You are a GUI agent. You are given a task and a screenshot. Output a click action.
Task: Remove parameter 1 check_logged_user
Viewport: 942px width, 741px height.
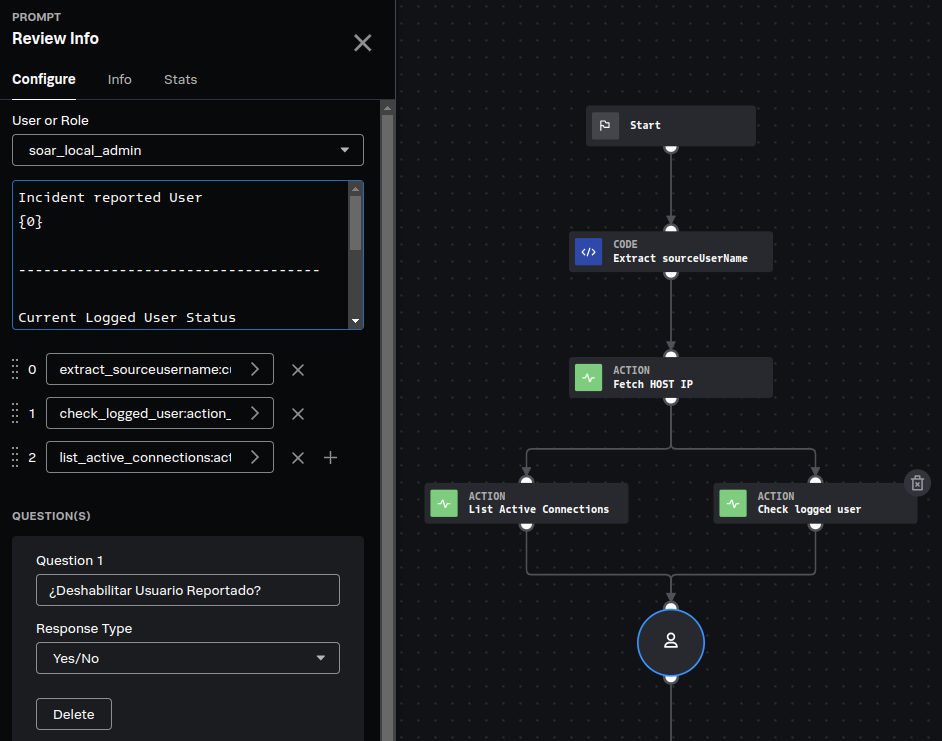[297, 414]
